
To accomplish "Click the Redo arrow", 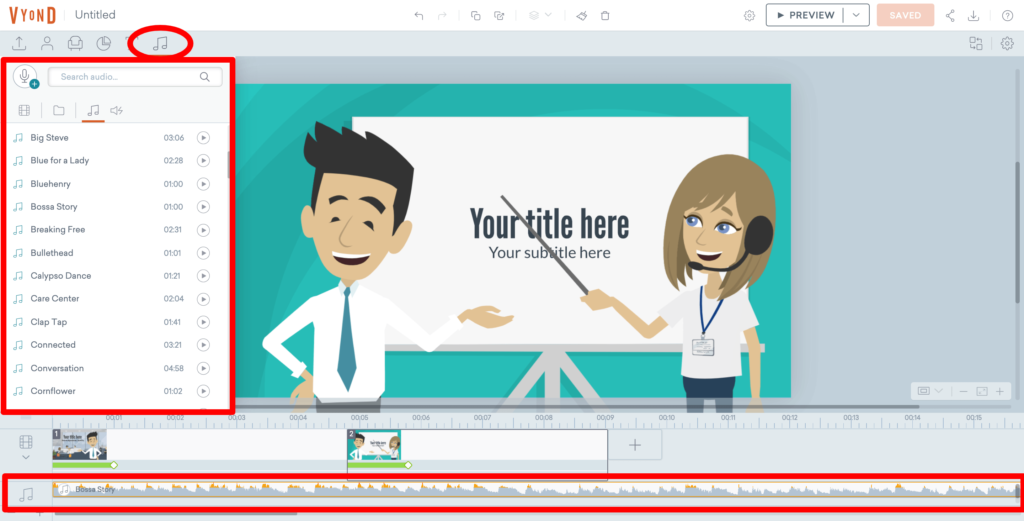I will click(442, 16).
